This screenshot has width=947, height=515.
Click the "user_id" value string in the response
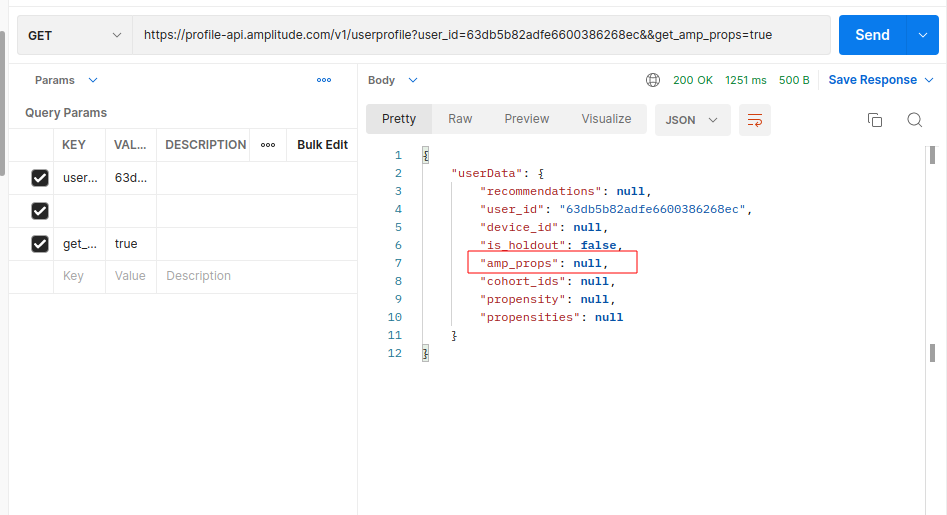(652, 210)
